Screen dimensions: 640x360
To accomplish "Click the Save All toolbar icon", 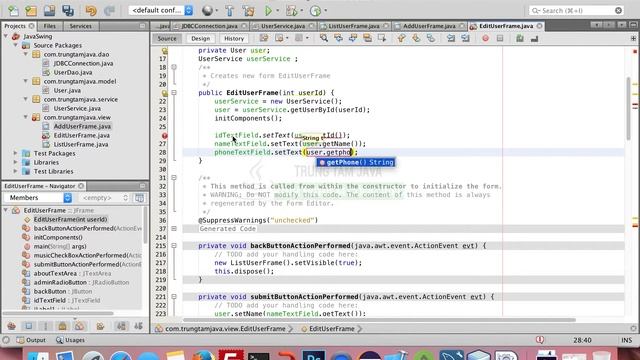I will coord(68,11).
